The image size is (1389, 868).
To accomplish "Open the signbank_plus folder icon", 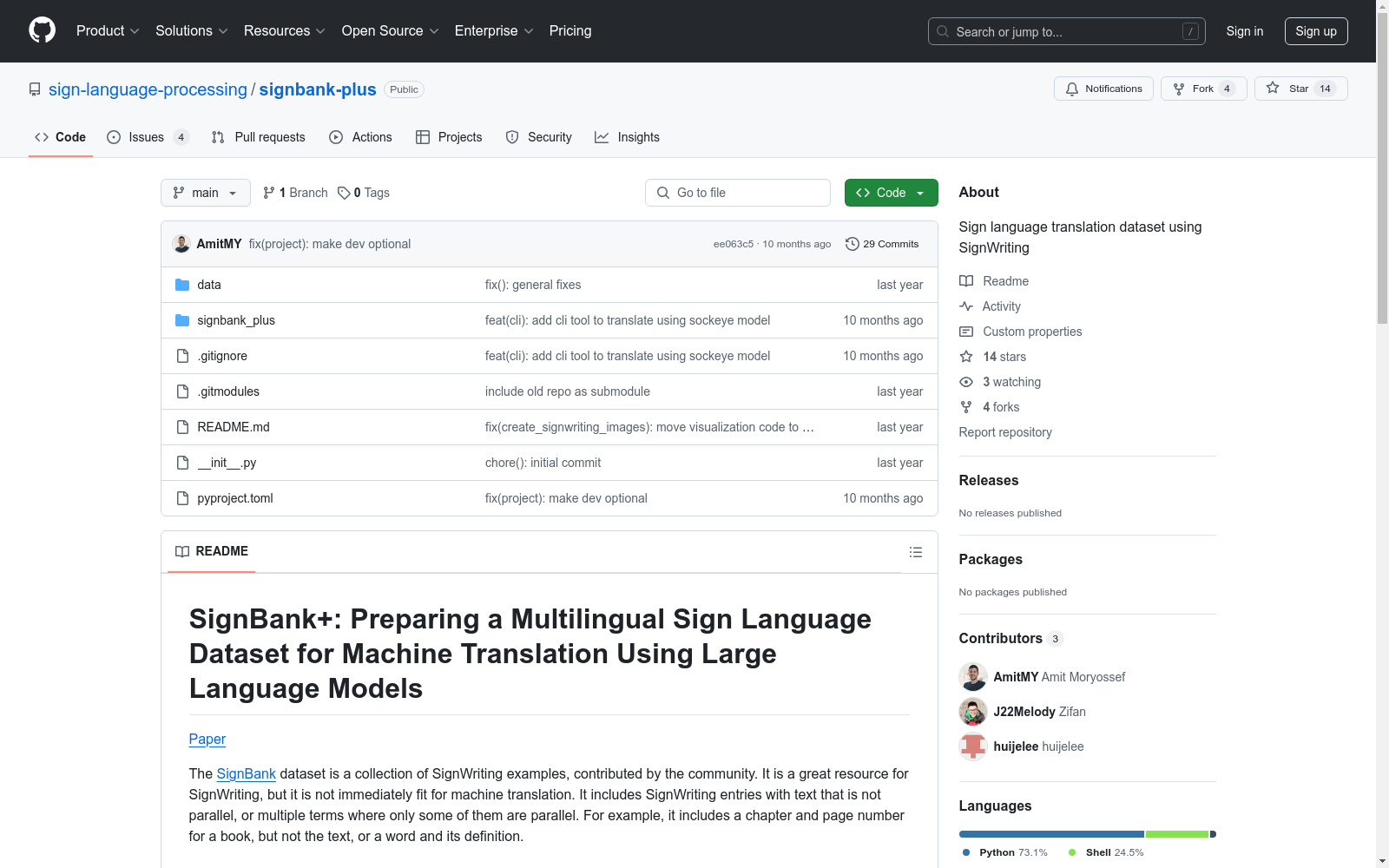I will [182, 320].
